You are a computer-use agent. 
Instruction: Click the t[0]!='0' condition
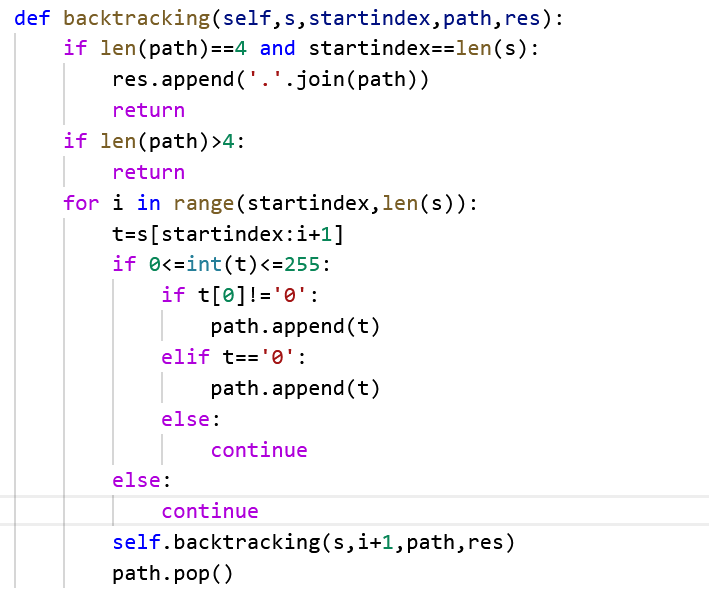(x=252, y=295)
